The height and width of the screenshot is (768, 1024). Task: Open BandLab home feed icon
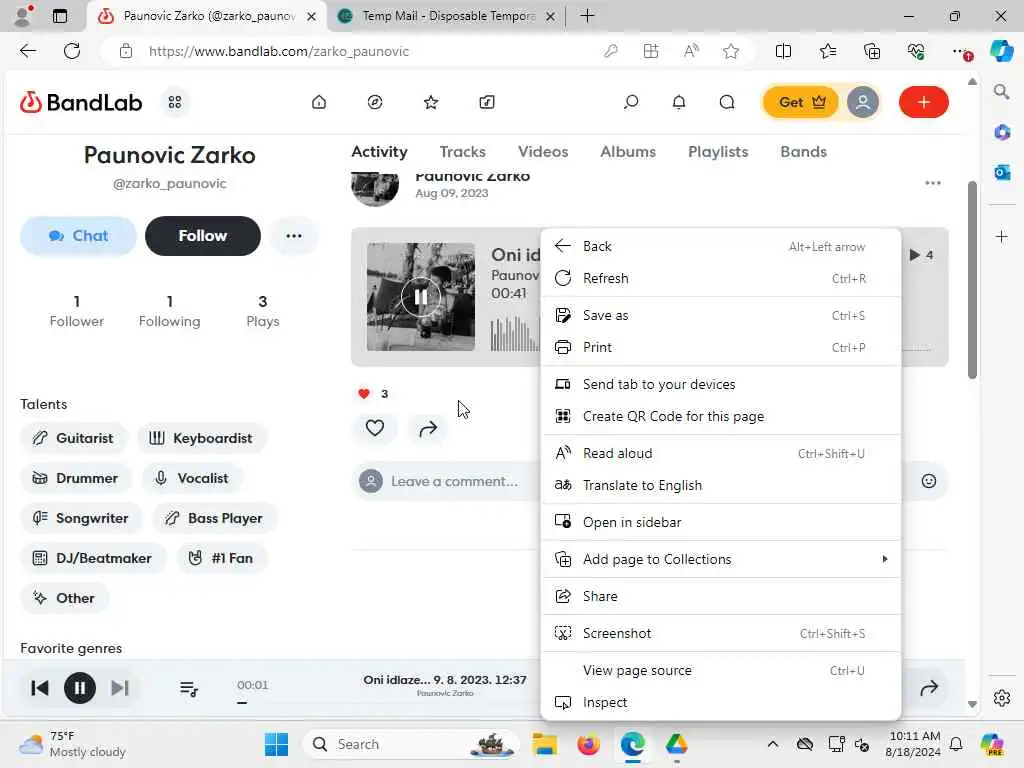click(x=319, y=102)
